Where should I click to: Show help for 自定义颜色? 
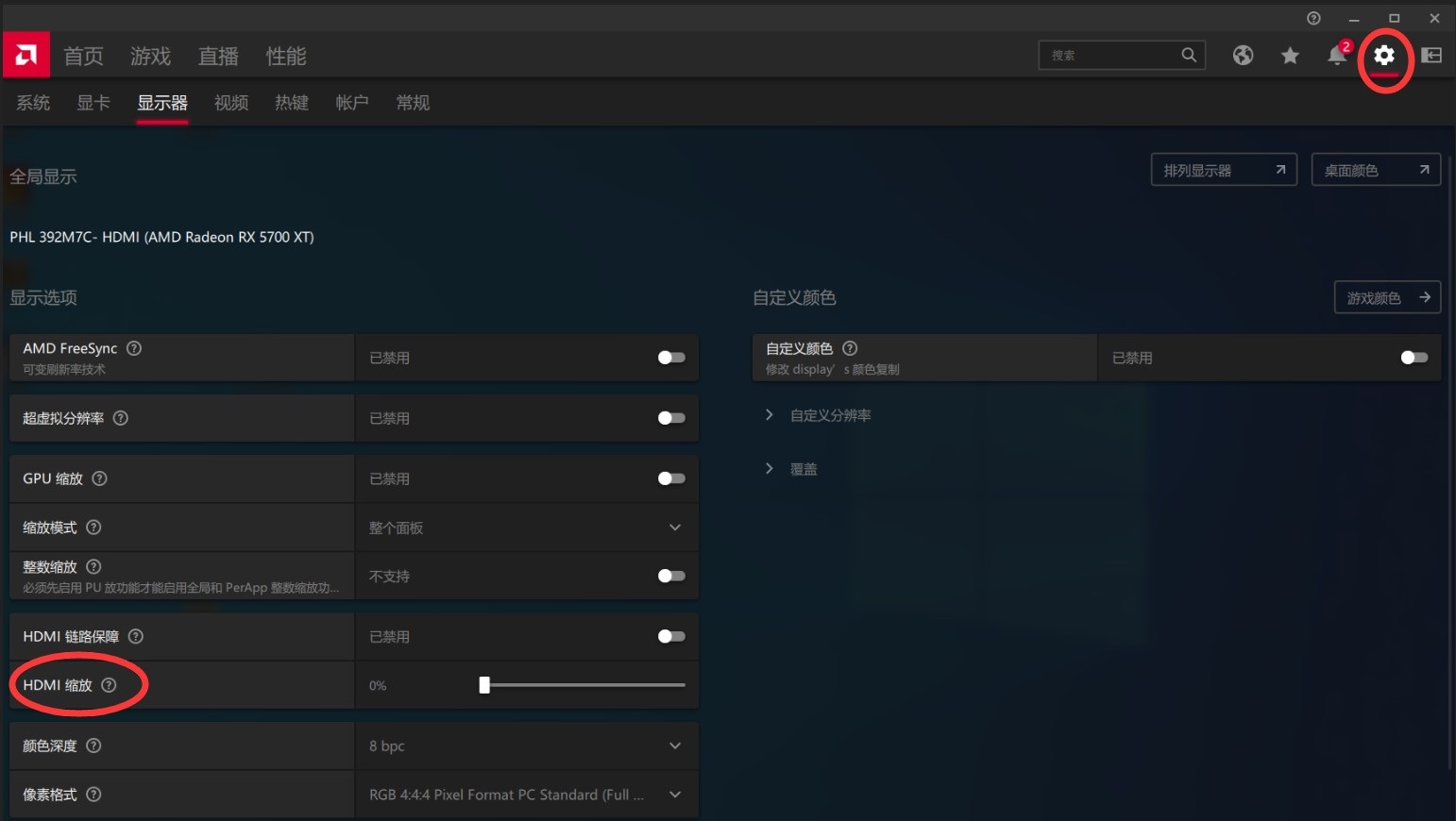coord(850,348)
